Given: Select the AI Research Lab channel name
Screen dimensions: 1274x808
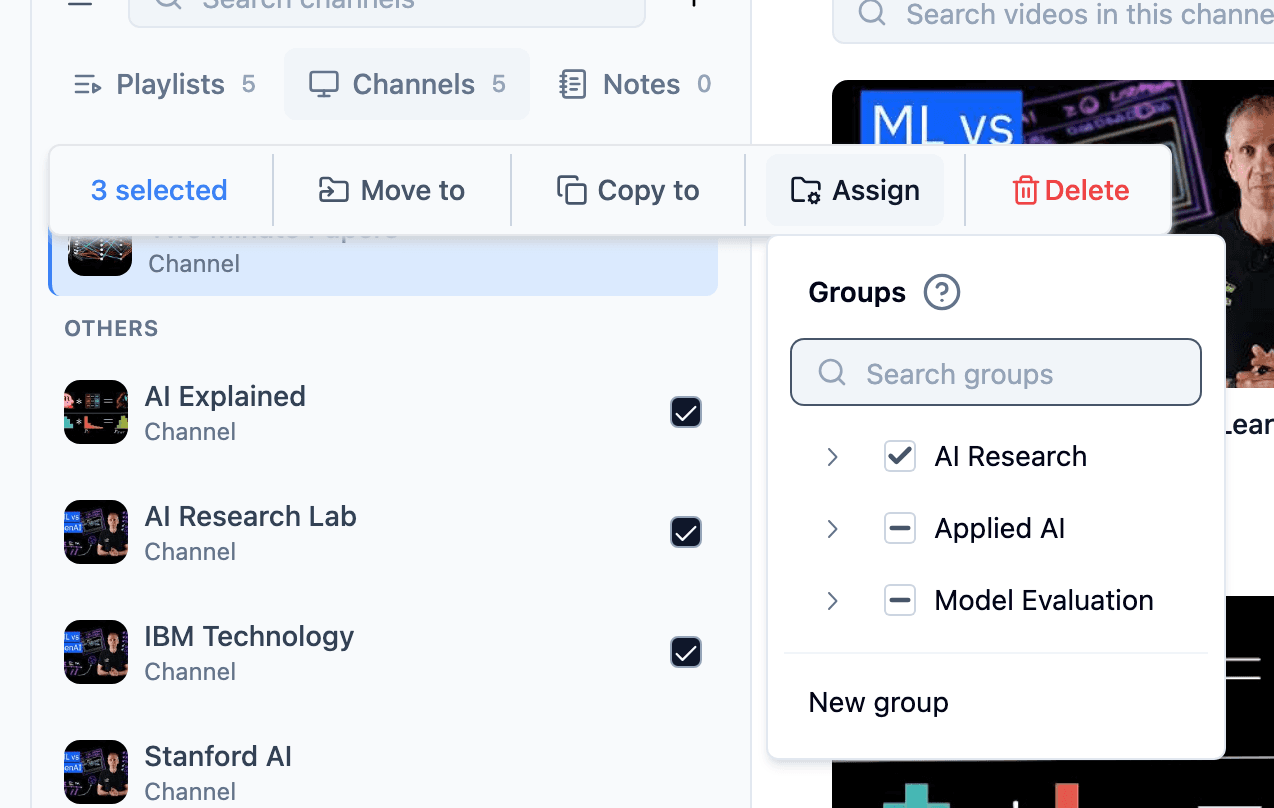Looking at the screenshot, I should pos(251,516).
